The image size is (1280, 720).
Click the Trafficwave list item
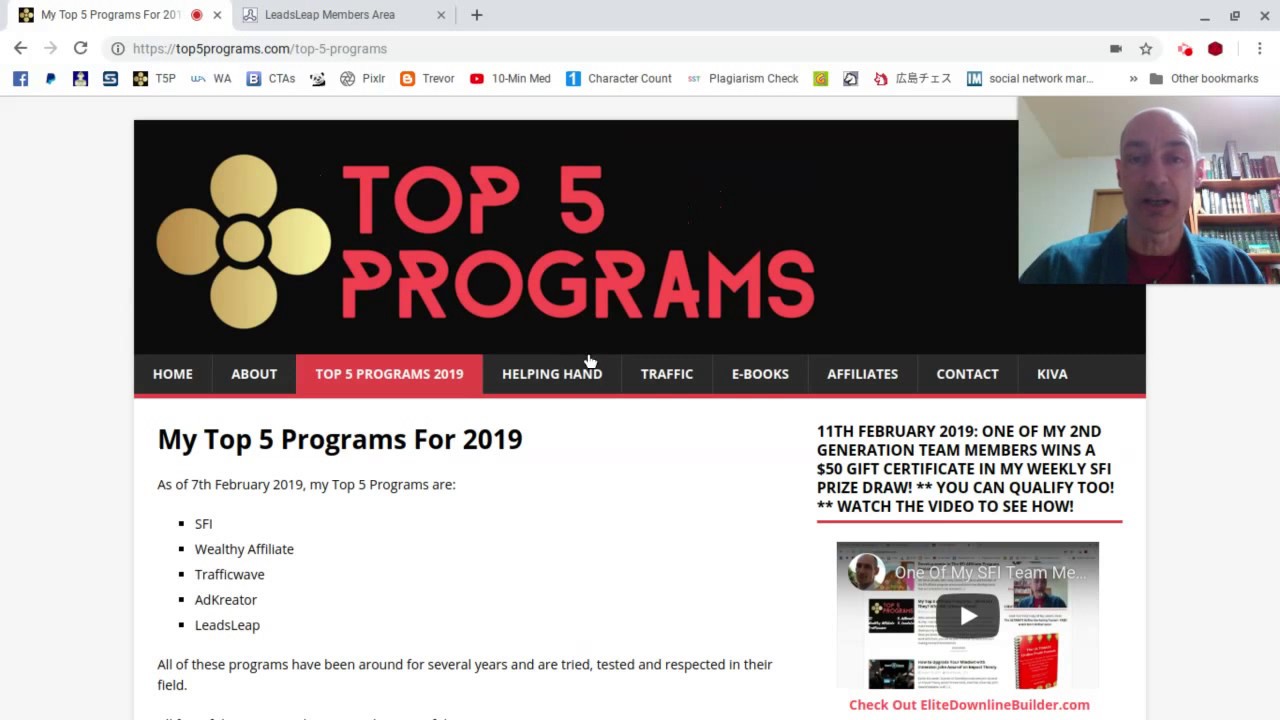[229, 574]
